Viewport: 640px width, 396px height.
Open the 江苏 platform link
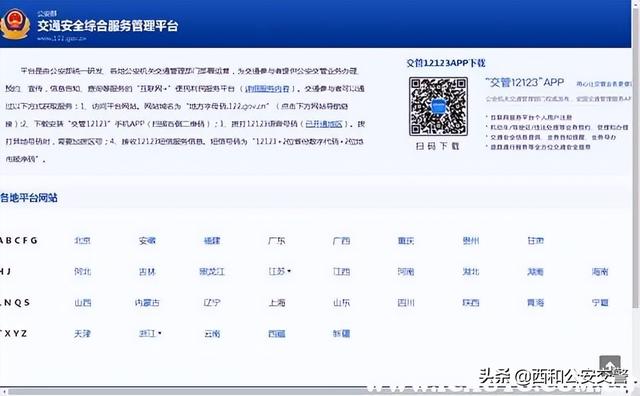click(x=277, y=271)
